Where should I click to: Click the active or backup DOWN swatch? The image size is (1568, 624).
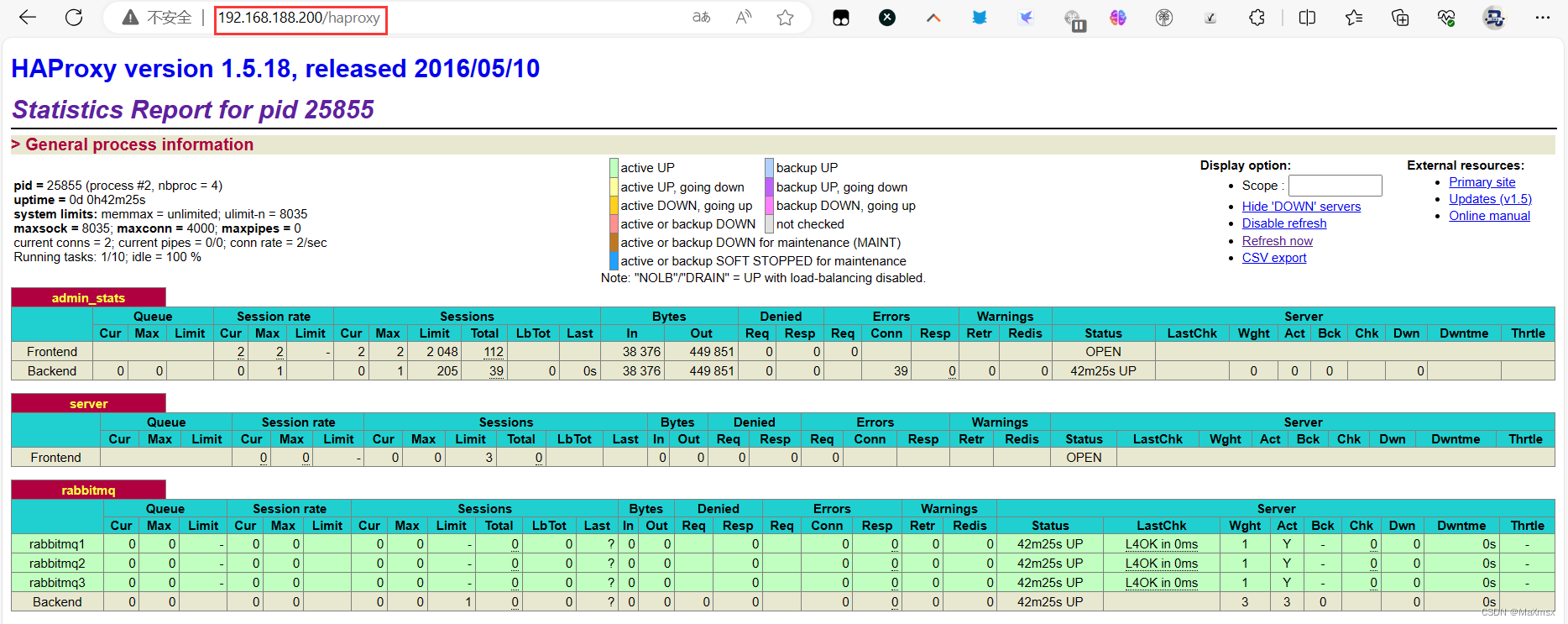(614, 224)
